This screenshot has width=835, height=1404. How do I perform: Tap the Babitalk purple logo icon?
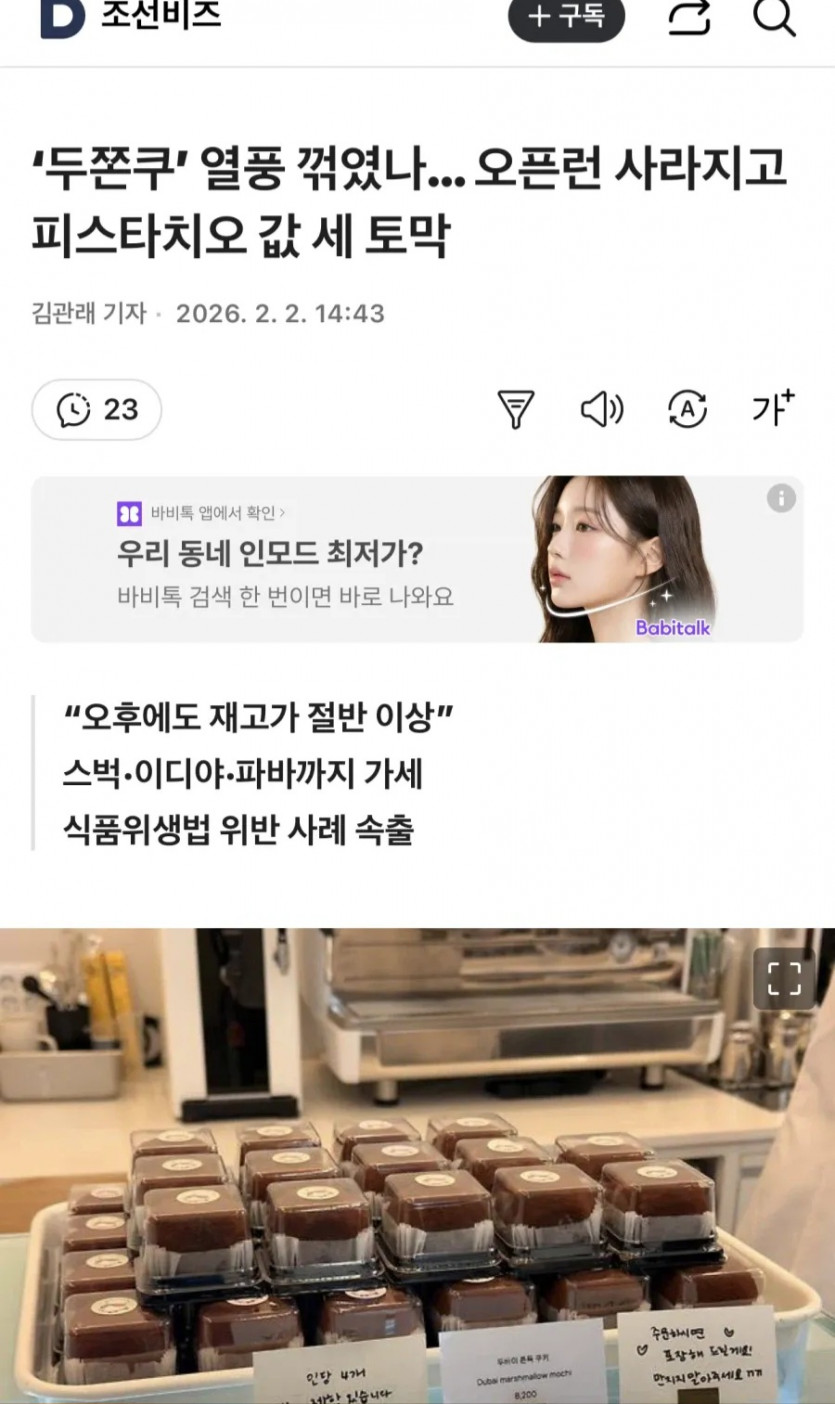[129, 514]
